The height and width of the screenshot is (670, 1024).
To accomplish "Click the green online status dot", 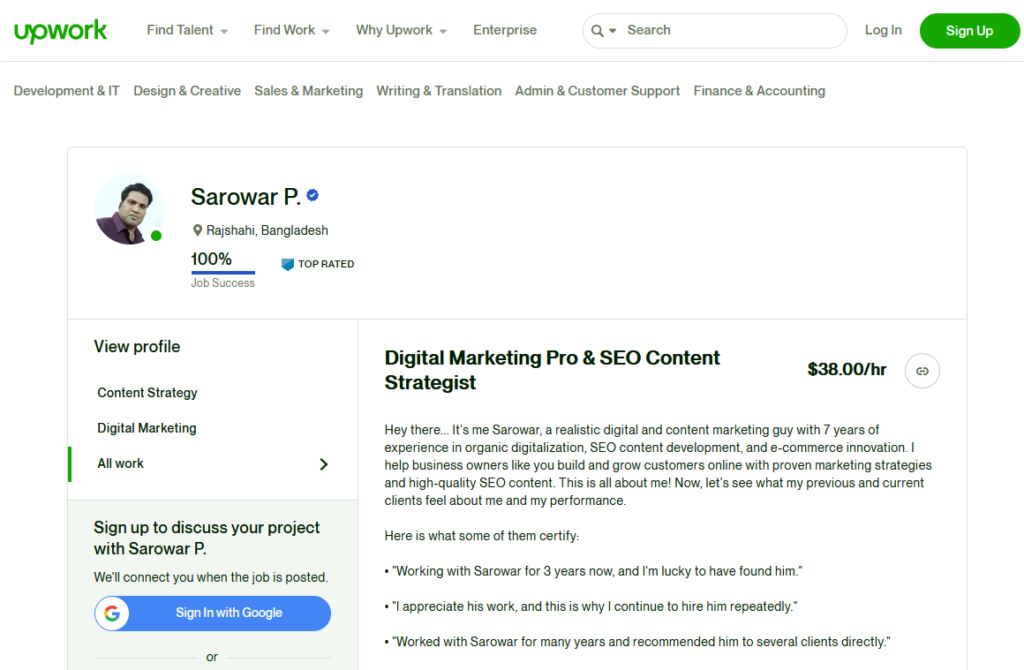I will tap(156, 236).
